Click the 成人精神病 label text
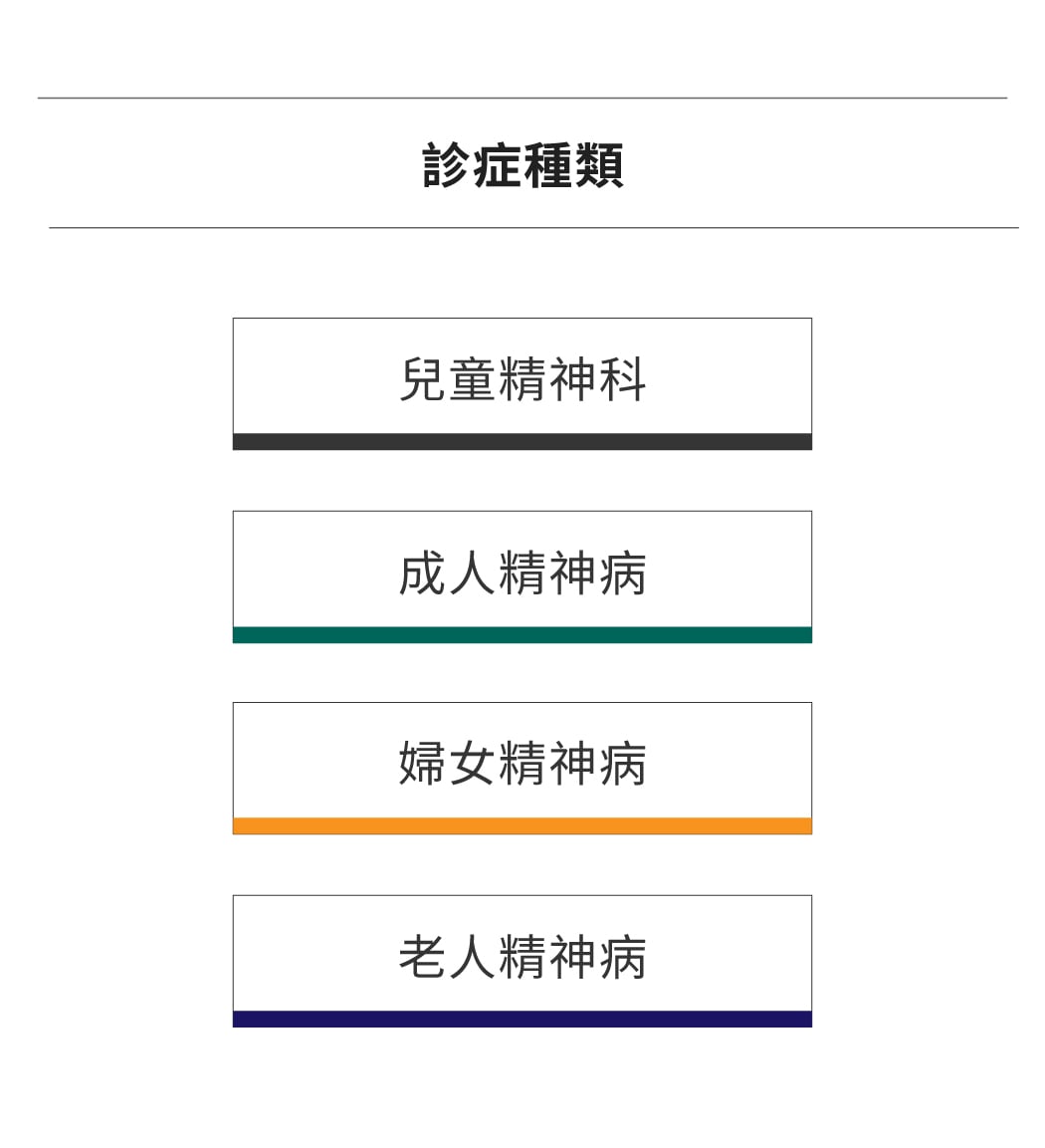Screen dimensions: 1045x1148 coord(522,574)
